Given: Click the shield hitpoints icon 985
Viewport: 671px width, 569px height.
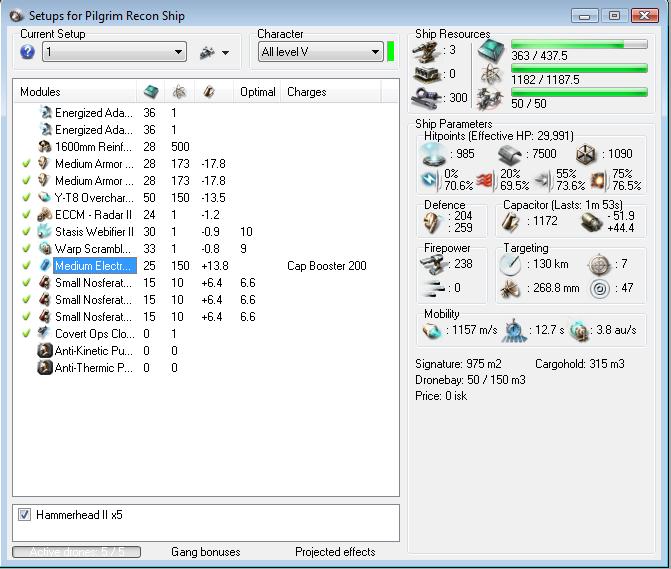Looking at the screenshot, I should (433, 154).
